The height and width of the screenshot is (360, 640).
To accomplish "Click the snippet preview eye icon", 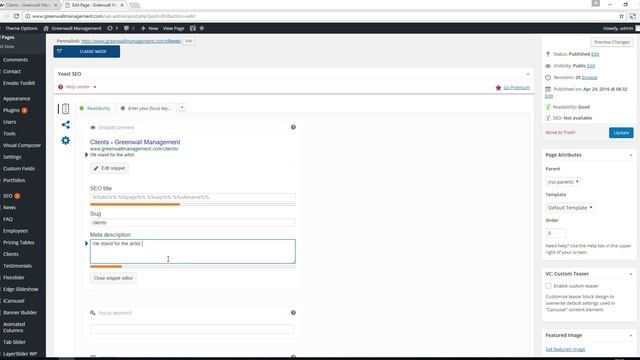I will (x=93, y=127).
